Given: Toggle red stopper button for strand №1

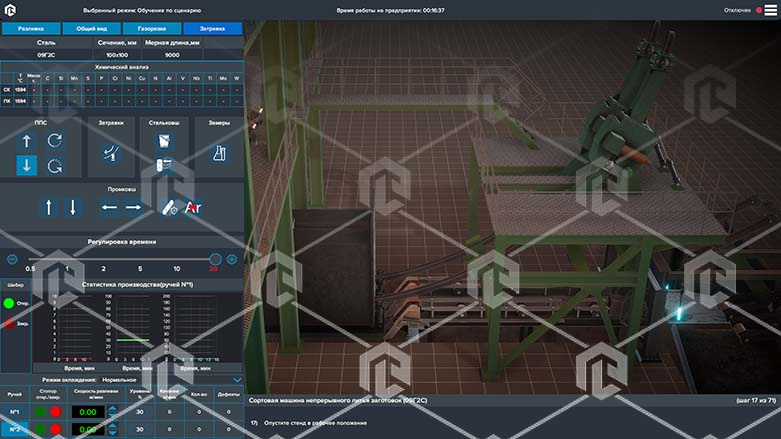Looking at the screenshot, I should [x=56, y=412].
